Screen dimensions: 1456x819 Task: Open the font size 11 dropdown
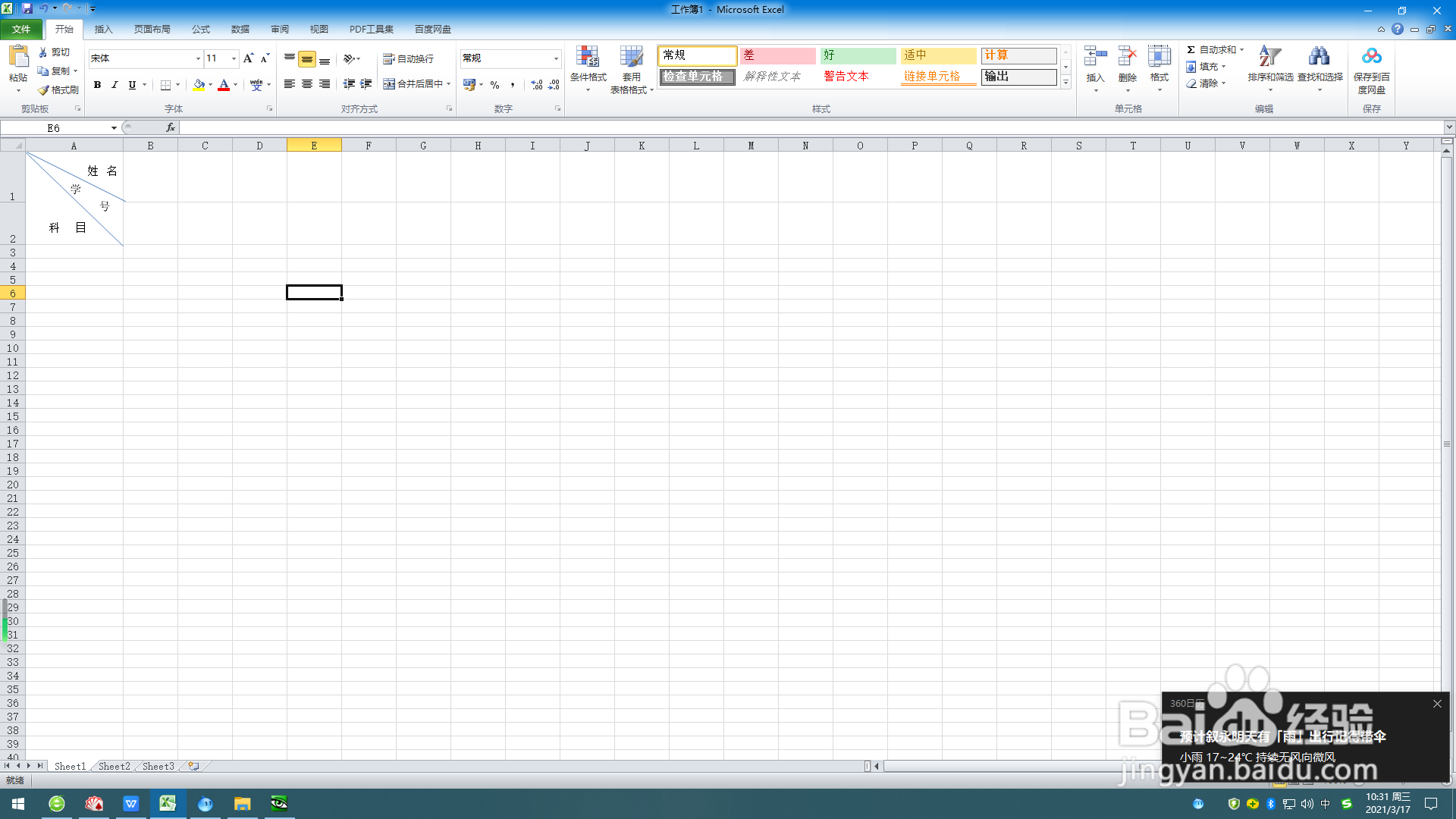(x=234, y=58)
